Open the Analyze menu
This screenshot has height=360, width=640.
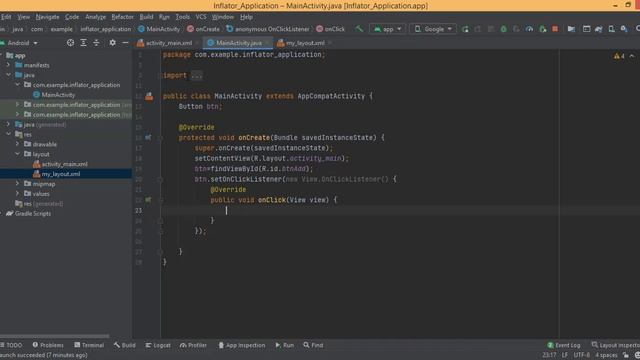[95, 17]
